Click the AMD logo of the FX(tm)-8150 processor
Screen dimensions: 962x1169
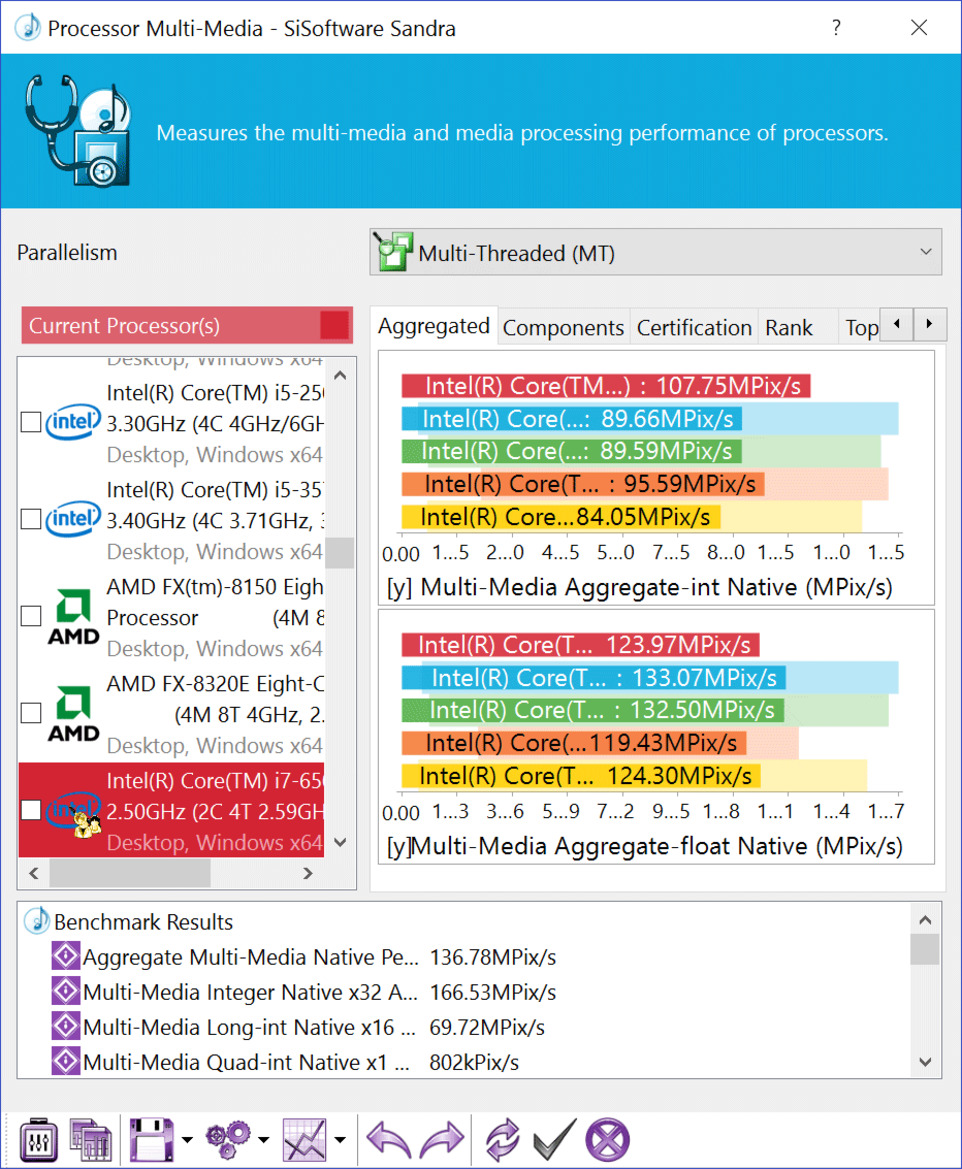coord(73,617)
